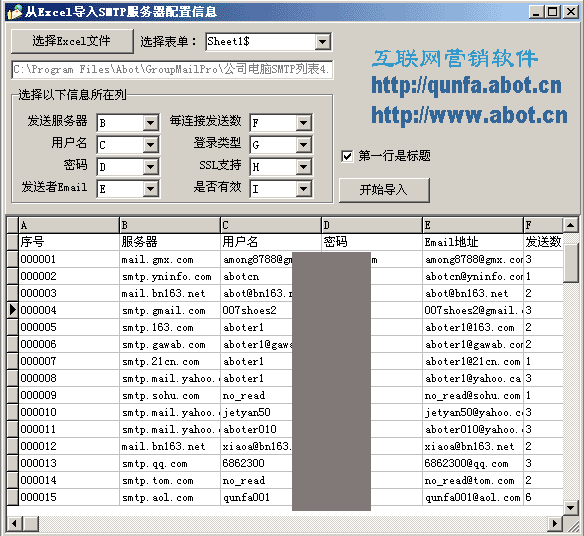The image size is (584, 536).
Task: Click cell smtp.qq.com
Action: 170,463
